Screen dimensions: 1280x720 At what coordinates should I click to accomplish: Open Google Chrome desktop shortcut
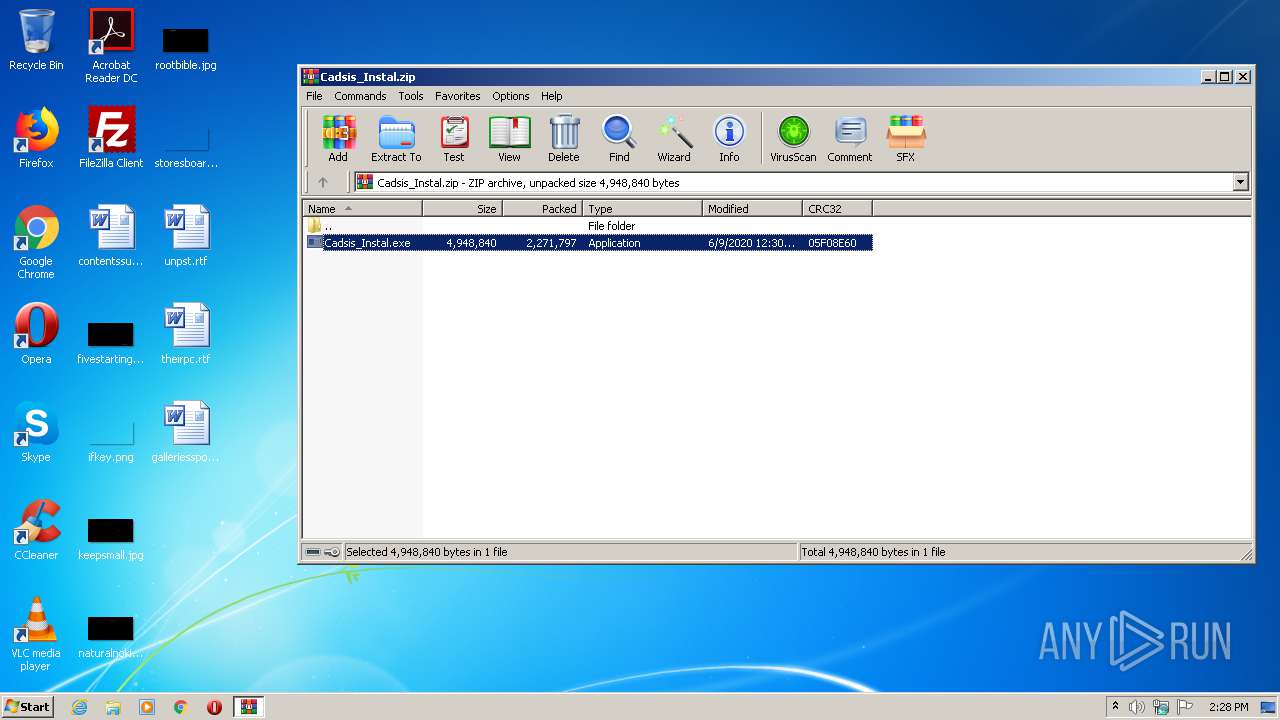pyautogui.click(x=36, y=242)
